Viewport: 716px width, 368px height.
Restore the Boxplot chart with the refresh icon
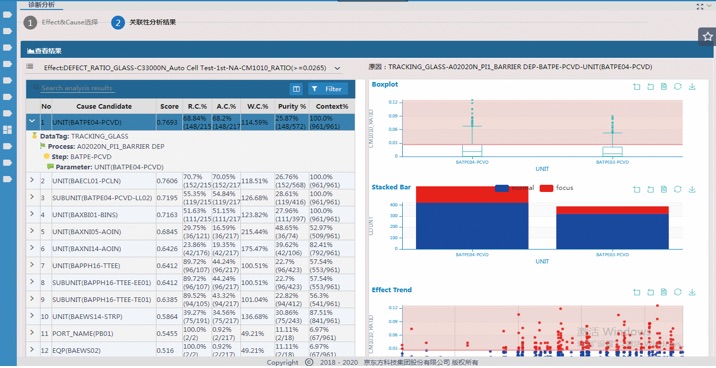(x=678, y=87)
